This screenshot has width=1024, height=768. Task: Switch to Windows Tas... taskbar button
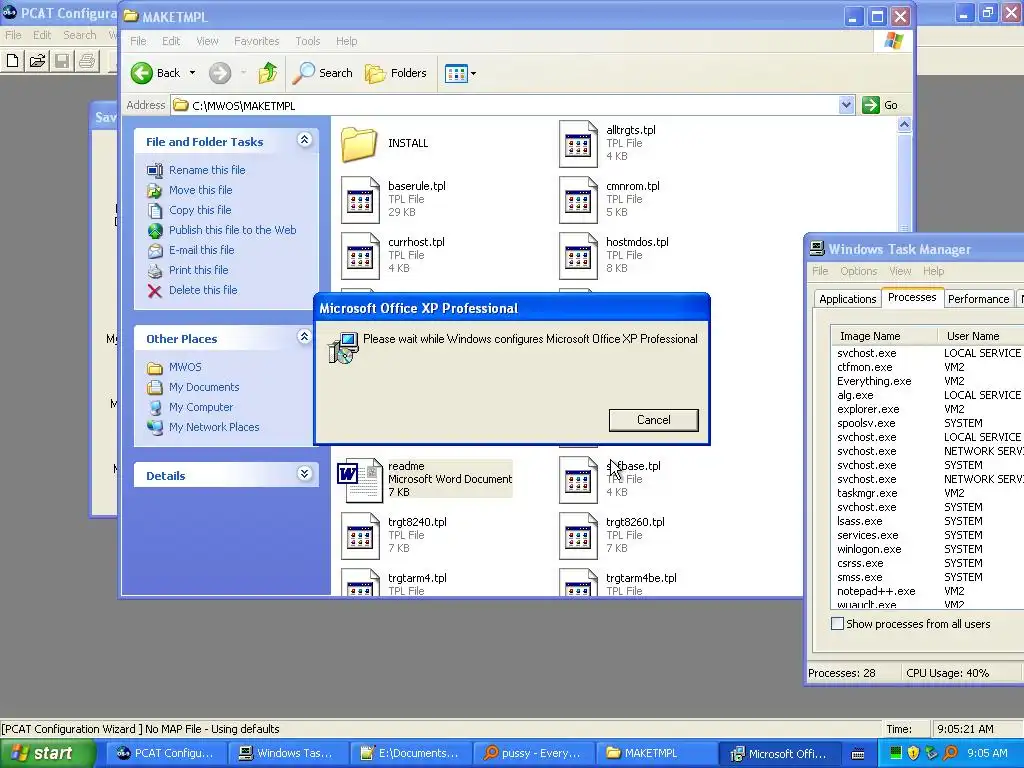[287, 754]
